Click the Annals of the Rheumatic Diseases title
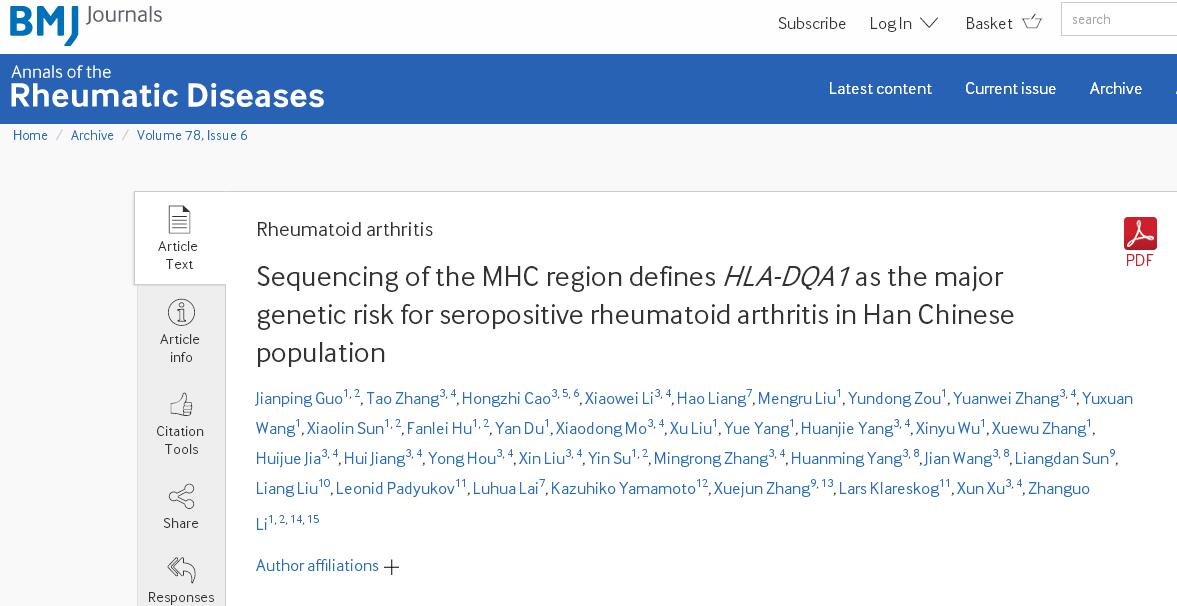Screen dimensions: 1177x606 167,87
